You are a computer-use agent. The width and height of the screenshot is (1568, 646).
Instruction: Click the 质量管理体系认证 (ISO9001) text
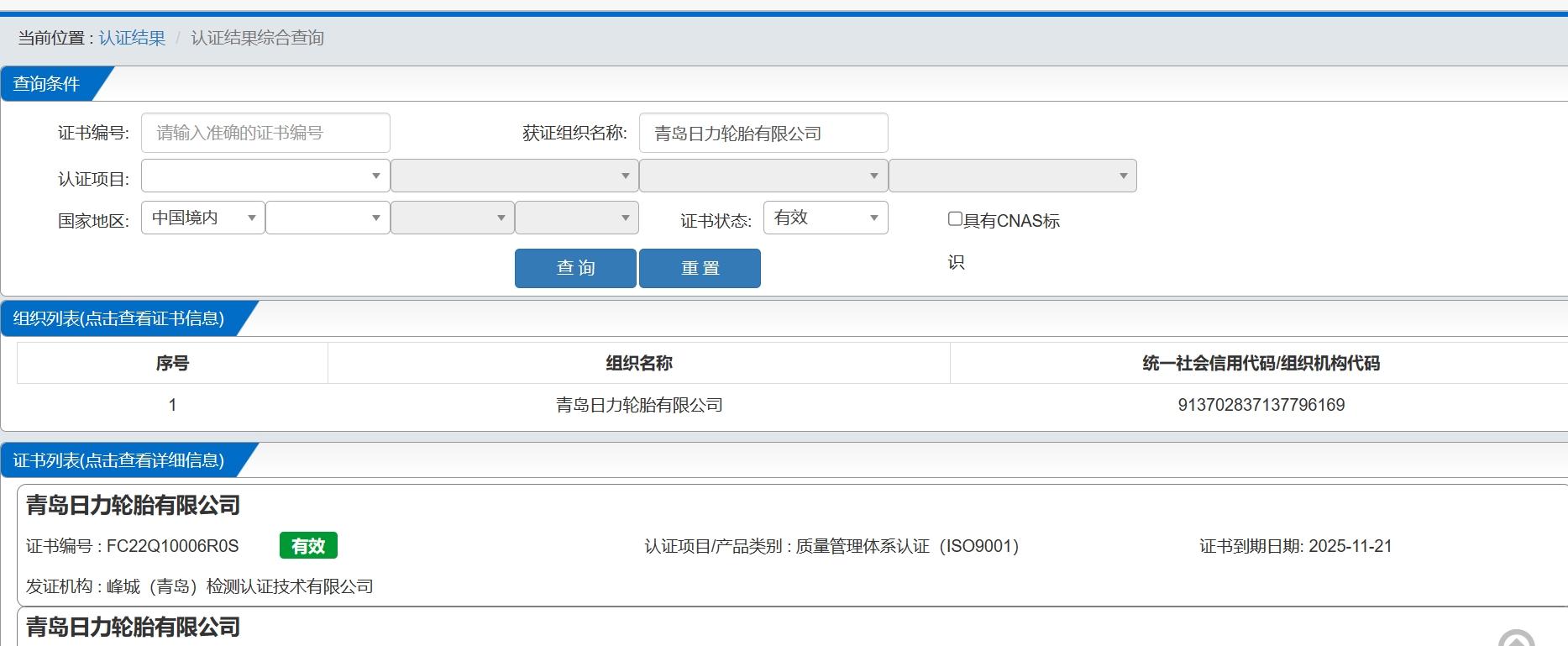[907, 546]
